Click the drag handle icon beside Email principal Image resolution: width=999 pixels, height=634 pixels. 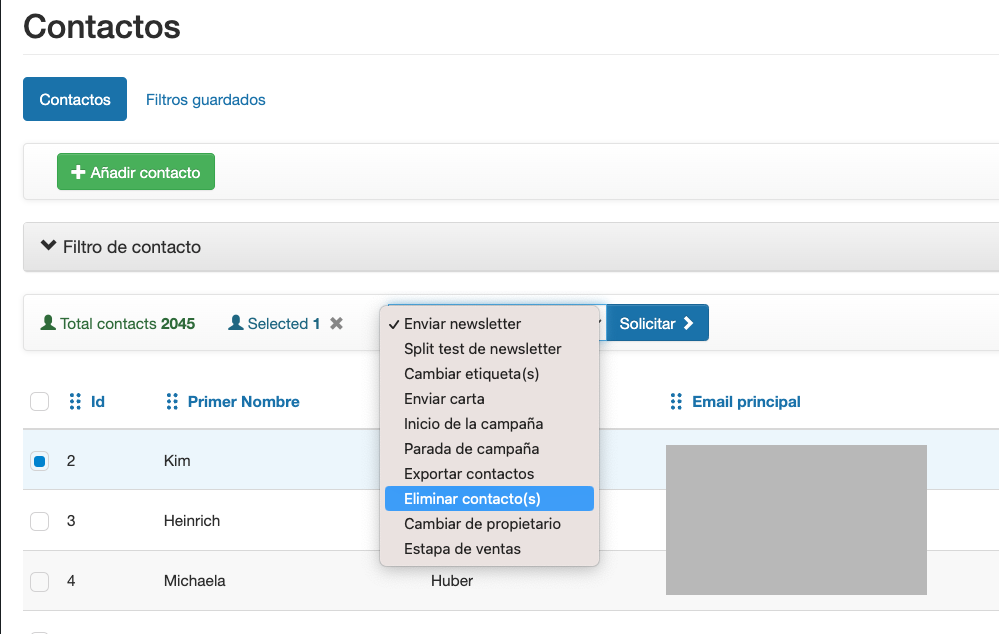(676, 401)
